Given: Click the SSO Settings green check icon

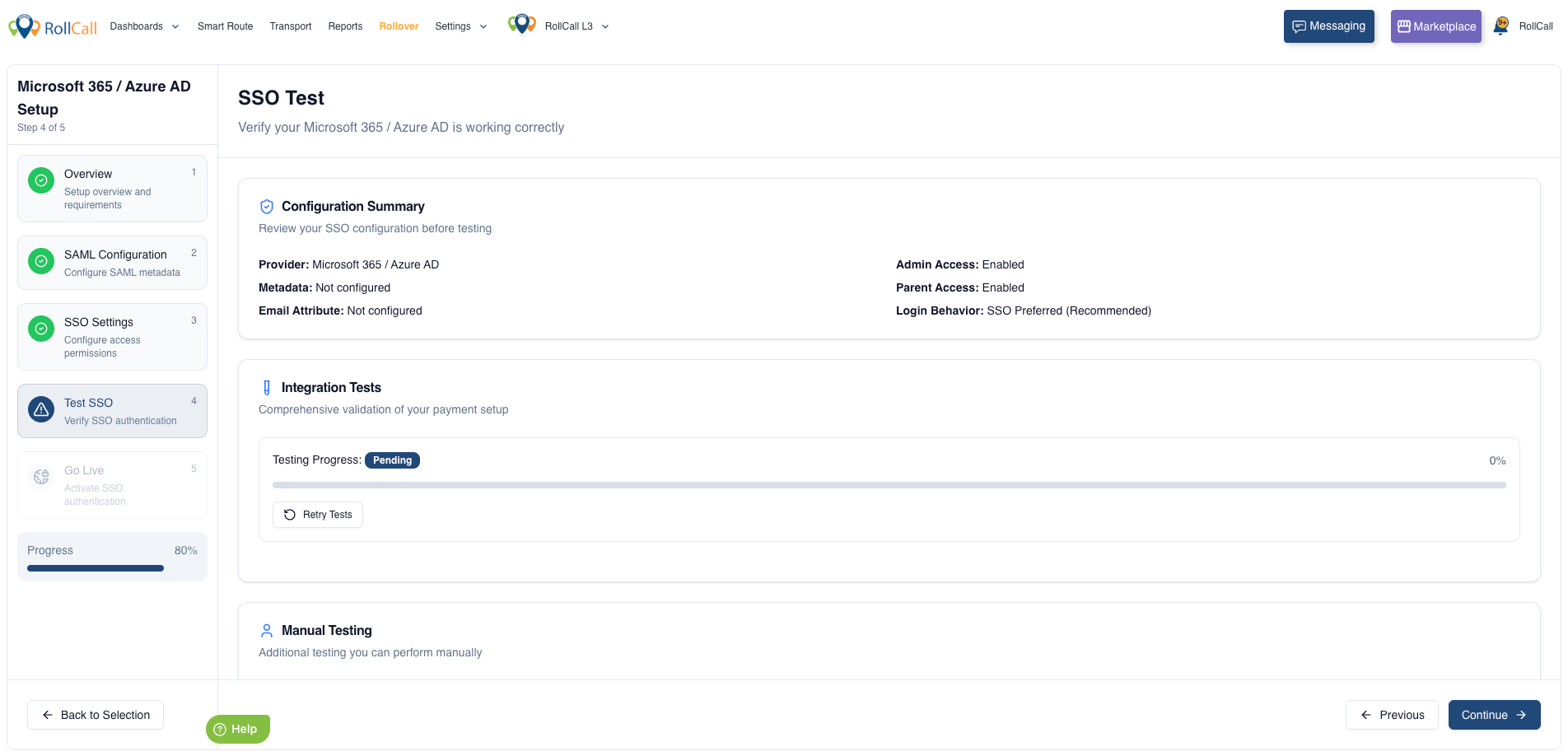Looking at the screenshot, I should tap(41, 329).
